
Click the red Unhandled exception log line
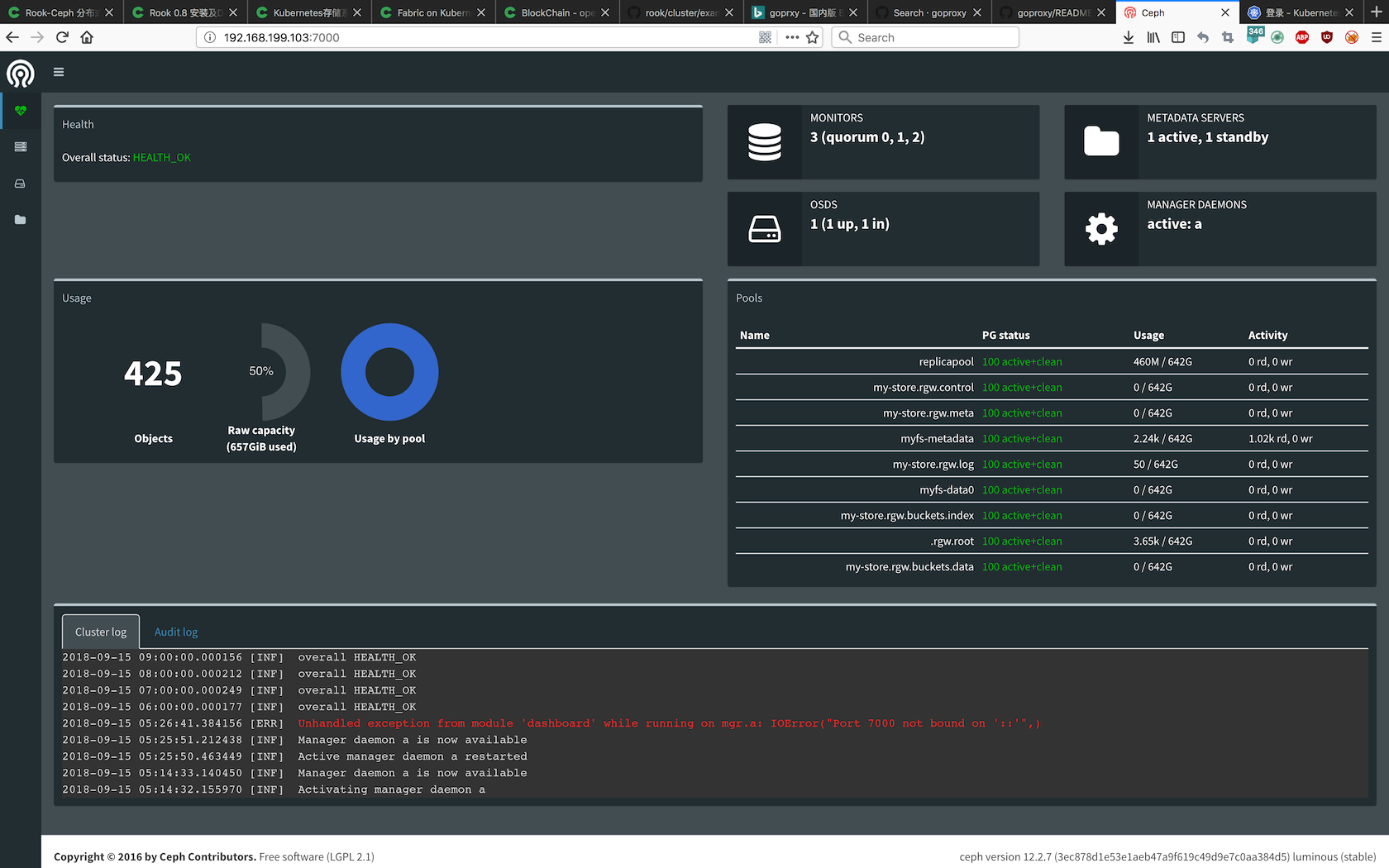669,723
